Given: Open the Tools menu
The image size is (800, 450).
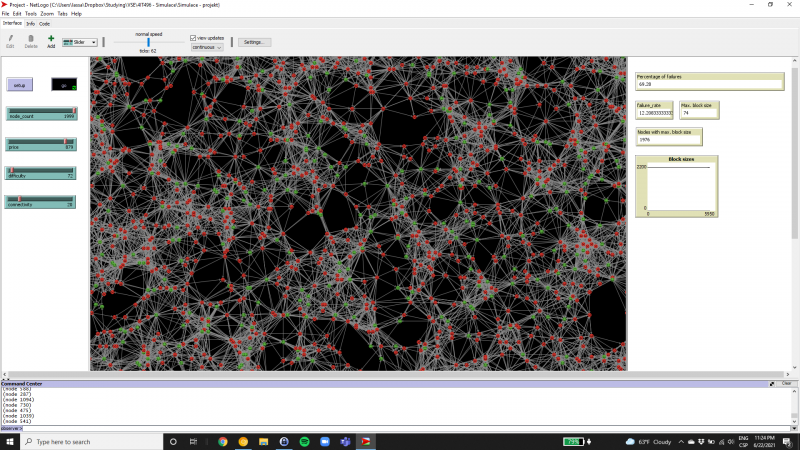Looking at the screenshot, I should coord(30,14).
